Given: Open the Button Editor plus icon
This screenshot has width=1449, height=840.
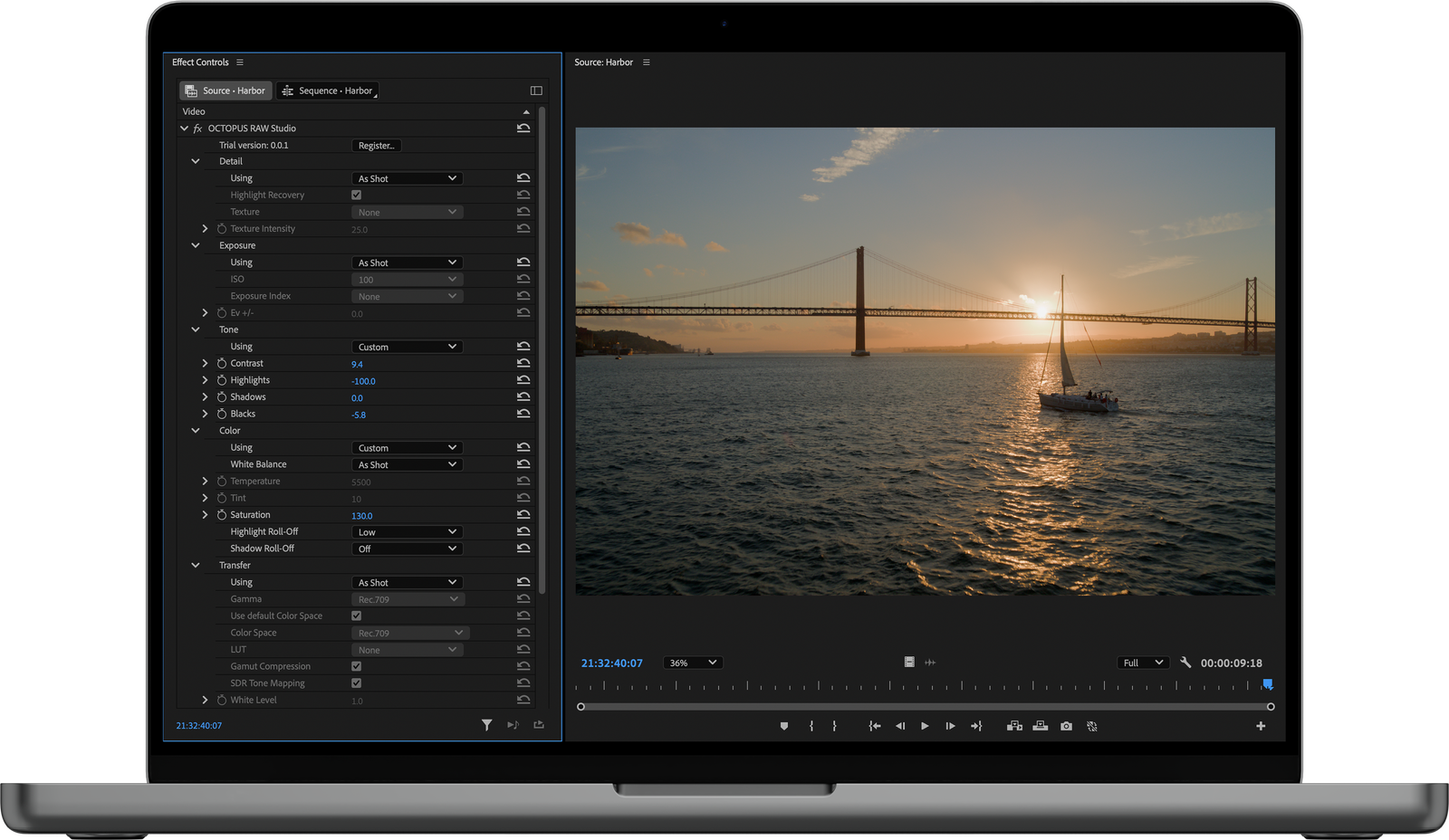Looking at the screenshot, I should [1261, 726].
